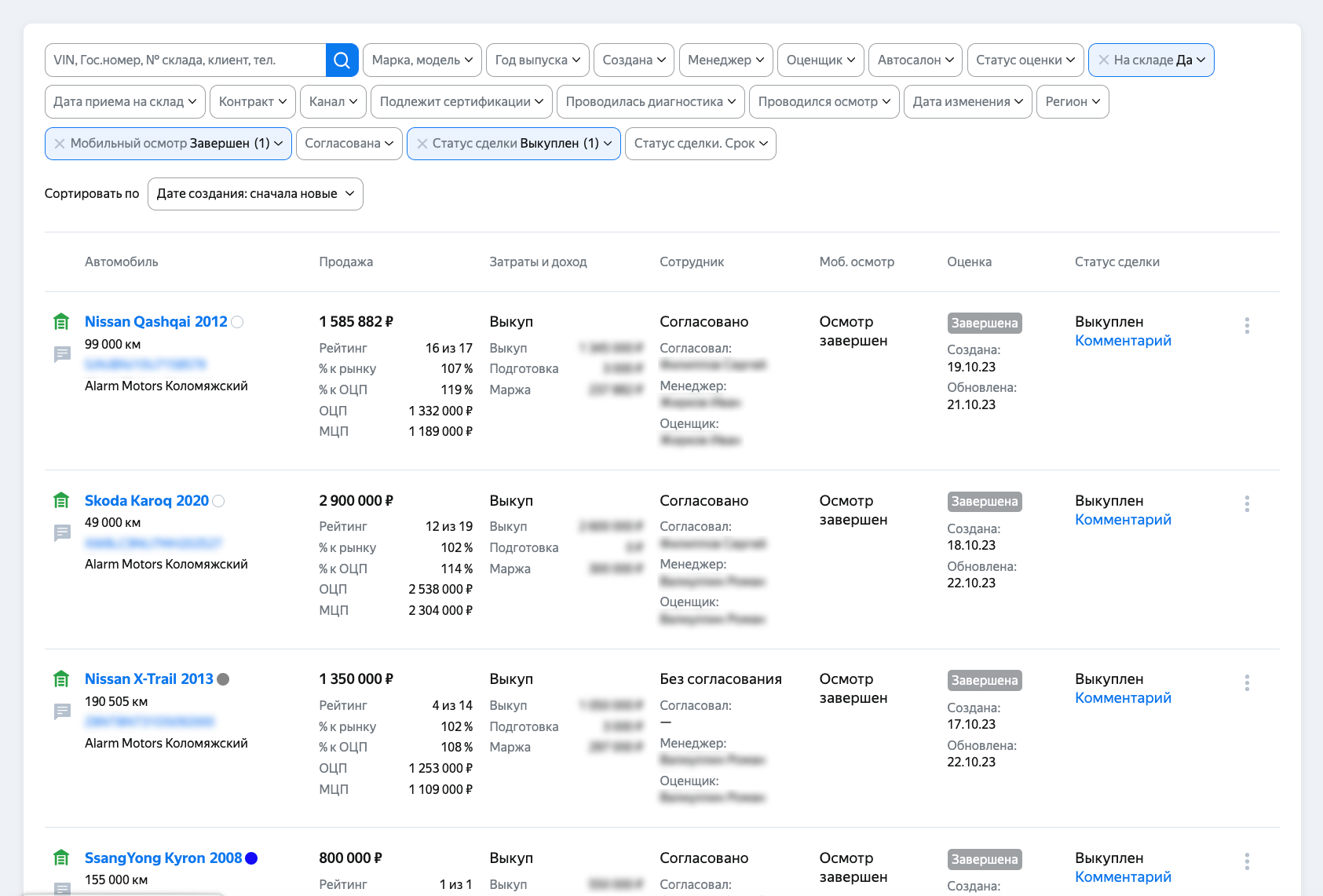Open 'Комментарий' link in Nissan Qashqai row

click(1123, 341)
